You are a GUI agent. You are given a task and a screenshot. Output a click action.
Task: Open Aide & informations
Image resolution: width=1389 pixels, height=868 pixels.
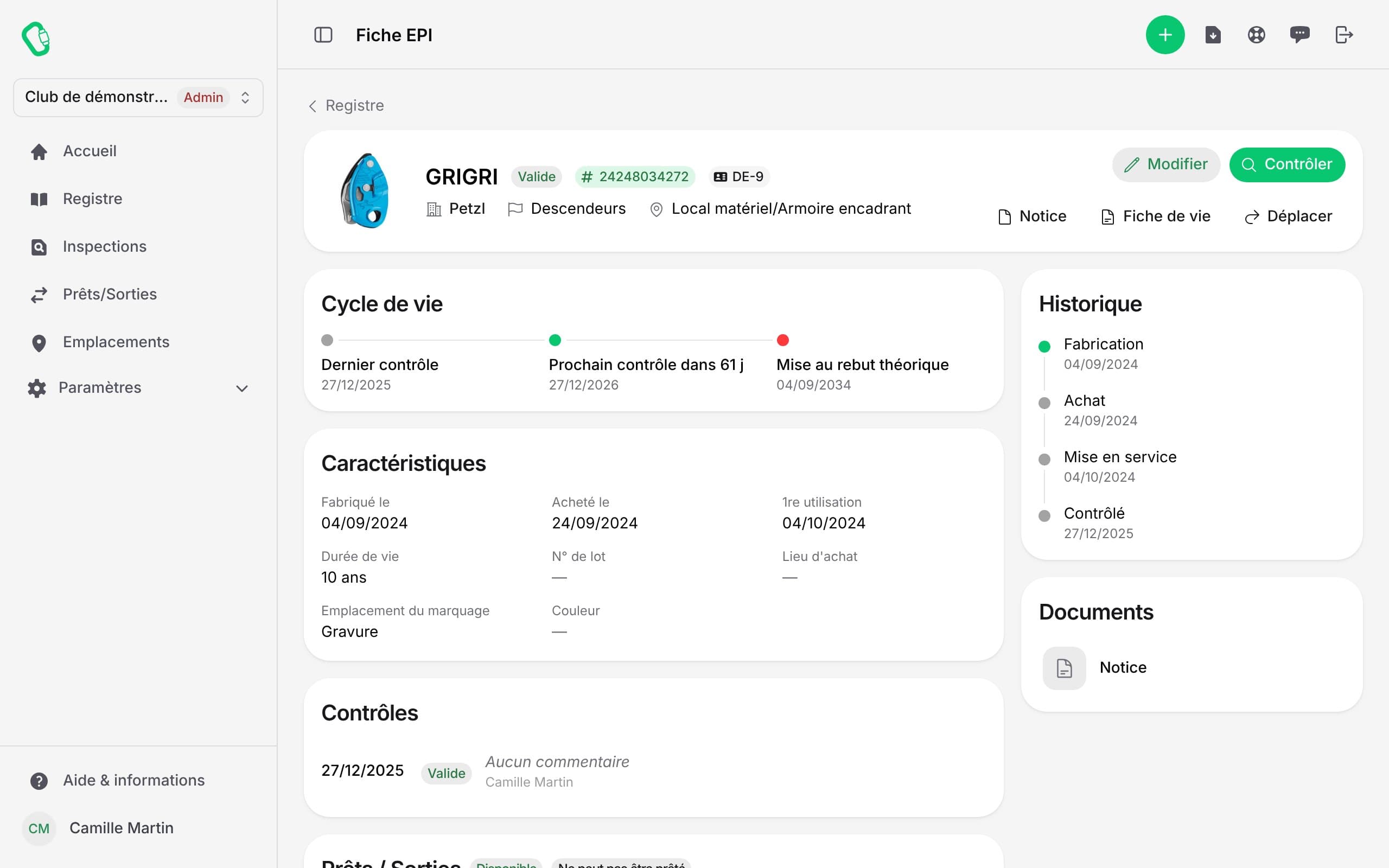pos(138,781)
